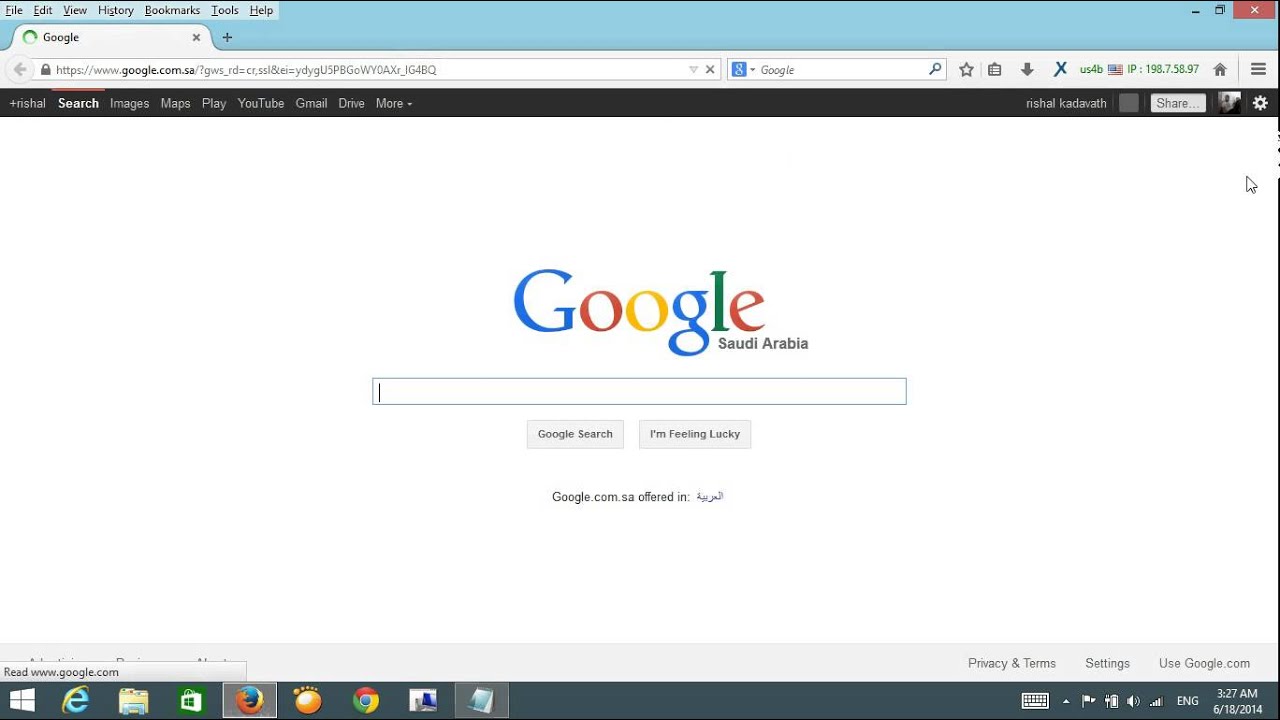Click the Share... button

[x=1178, y=103]
